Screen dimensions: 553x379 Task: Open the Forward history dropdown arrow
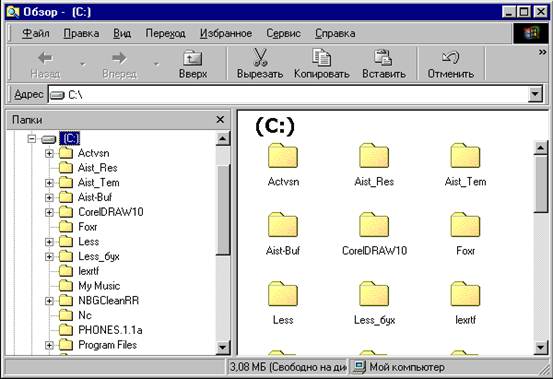156,64
